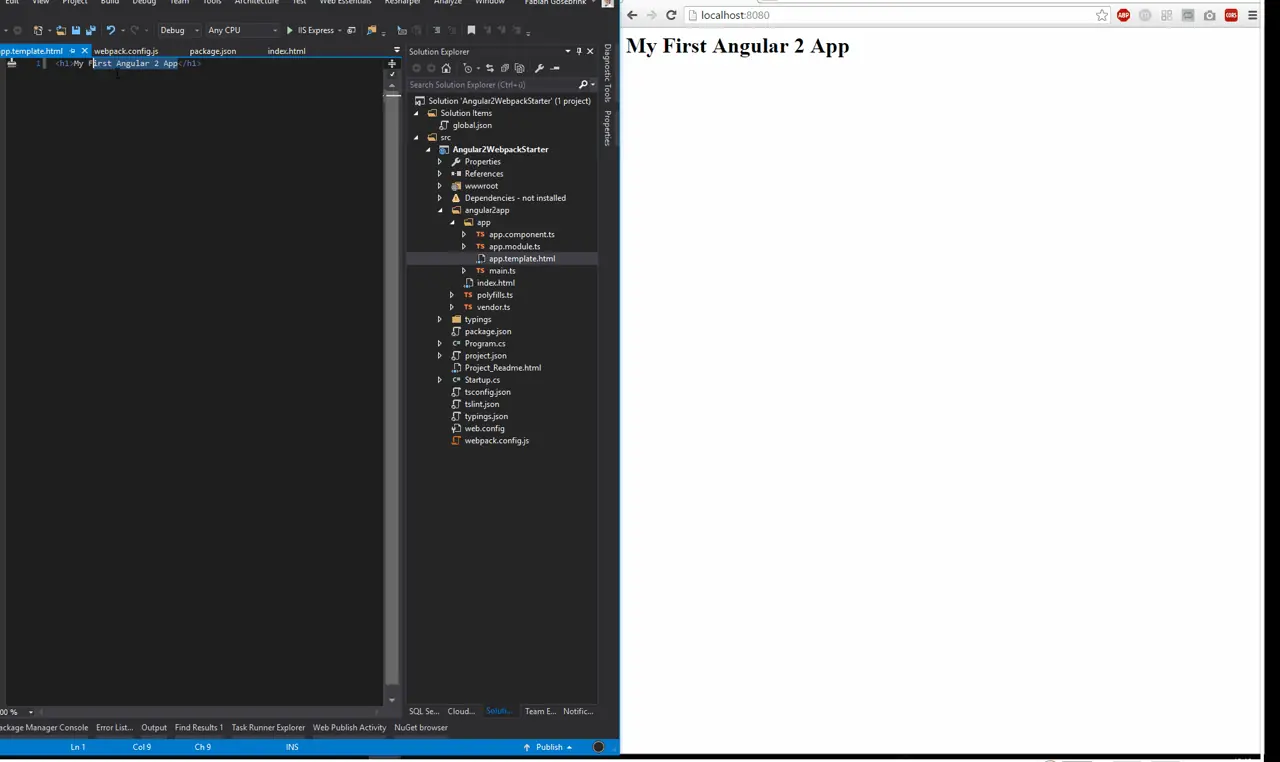Click the Save All toolbar icon
This screenshot has height=762, width=1280.
pos(91,30)
